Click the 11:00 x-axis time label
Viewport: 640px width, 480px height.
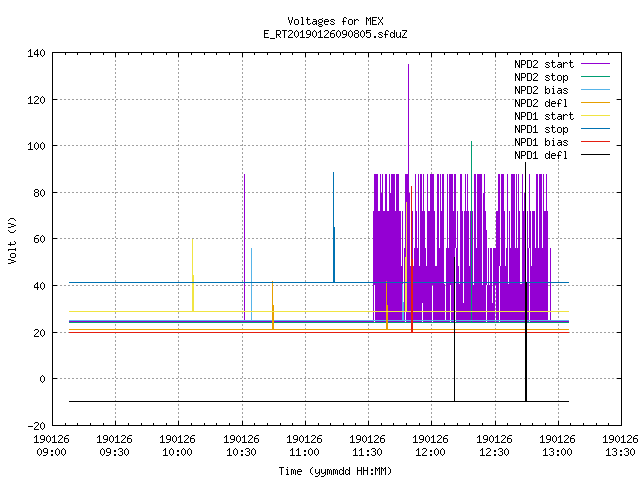pos(304,452)
